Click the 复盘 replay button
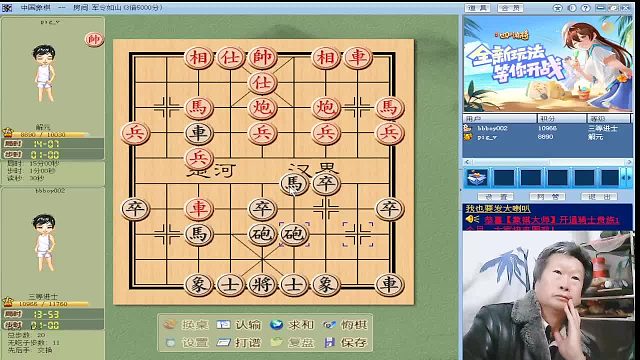 [292, 342]
